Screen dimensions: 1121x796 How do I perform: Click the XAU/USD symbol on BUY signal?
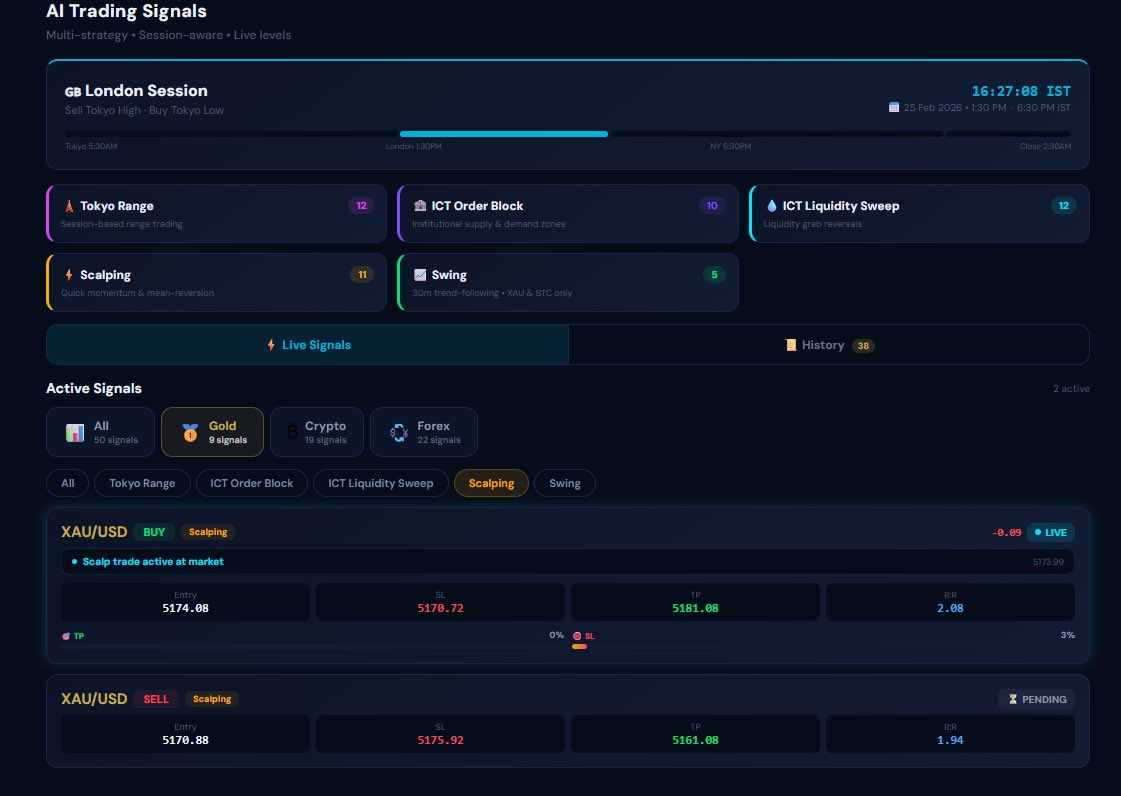click(94, 532)
